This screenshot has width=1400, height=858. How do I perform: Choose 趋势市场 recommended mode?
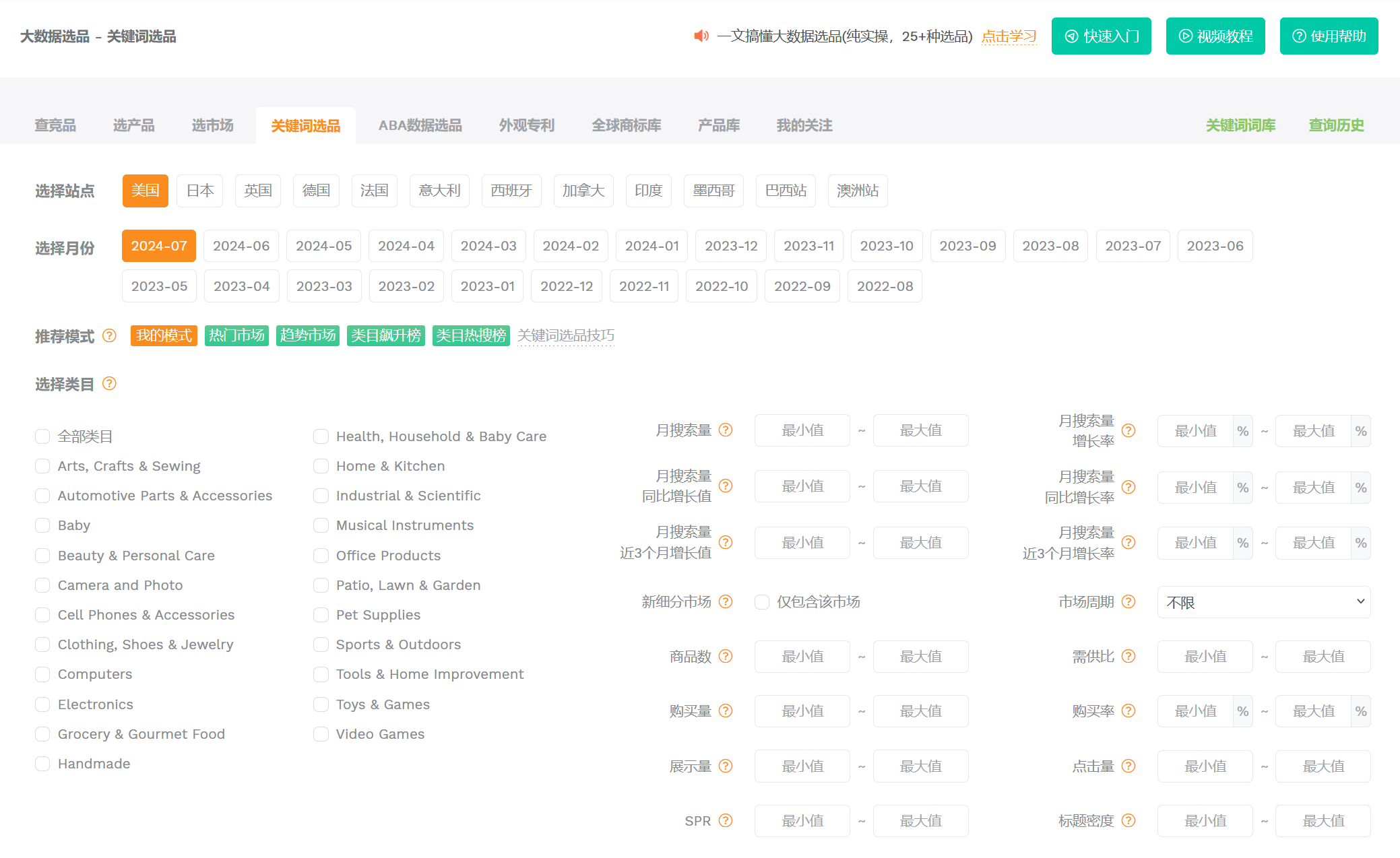pos(308,335)
